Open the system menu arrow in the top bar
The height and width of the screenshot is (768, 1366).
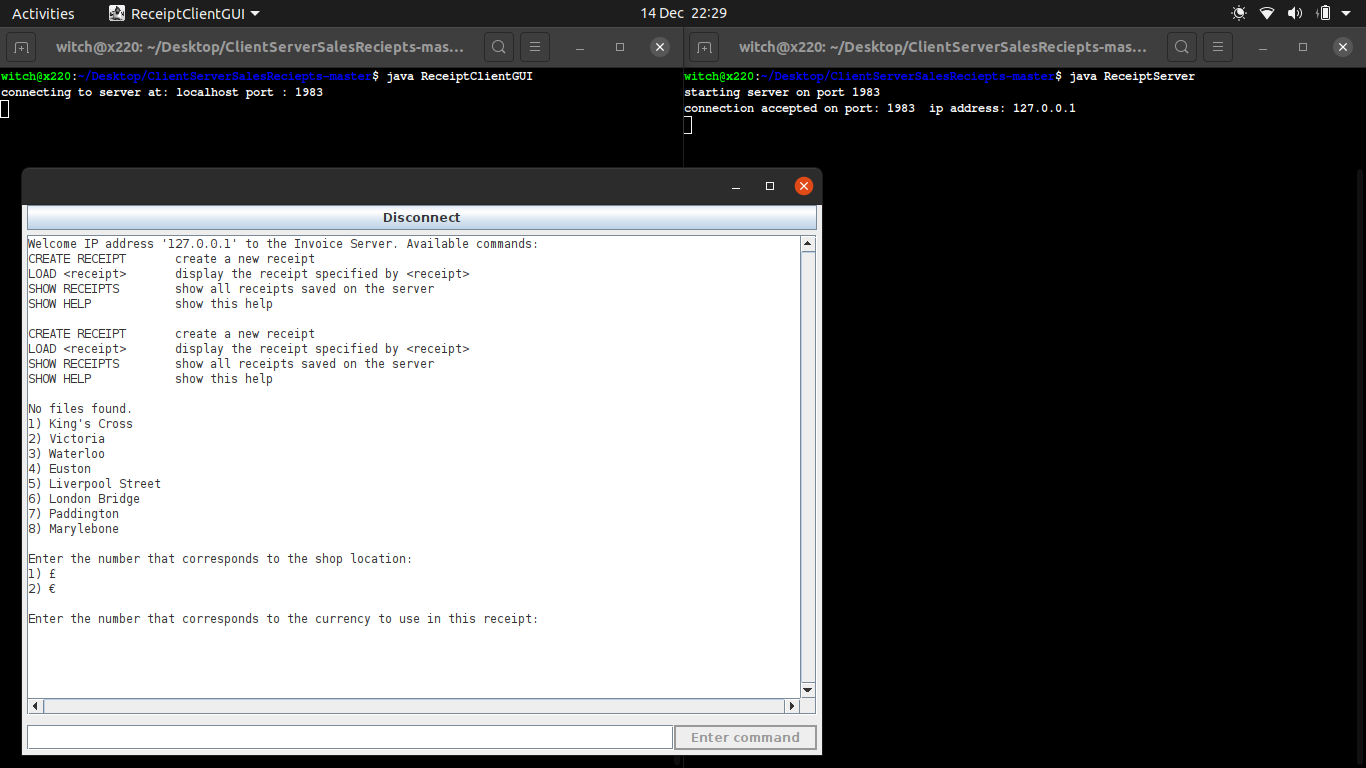click(1348, 14)
